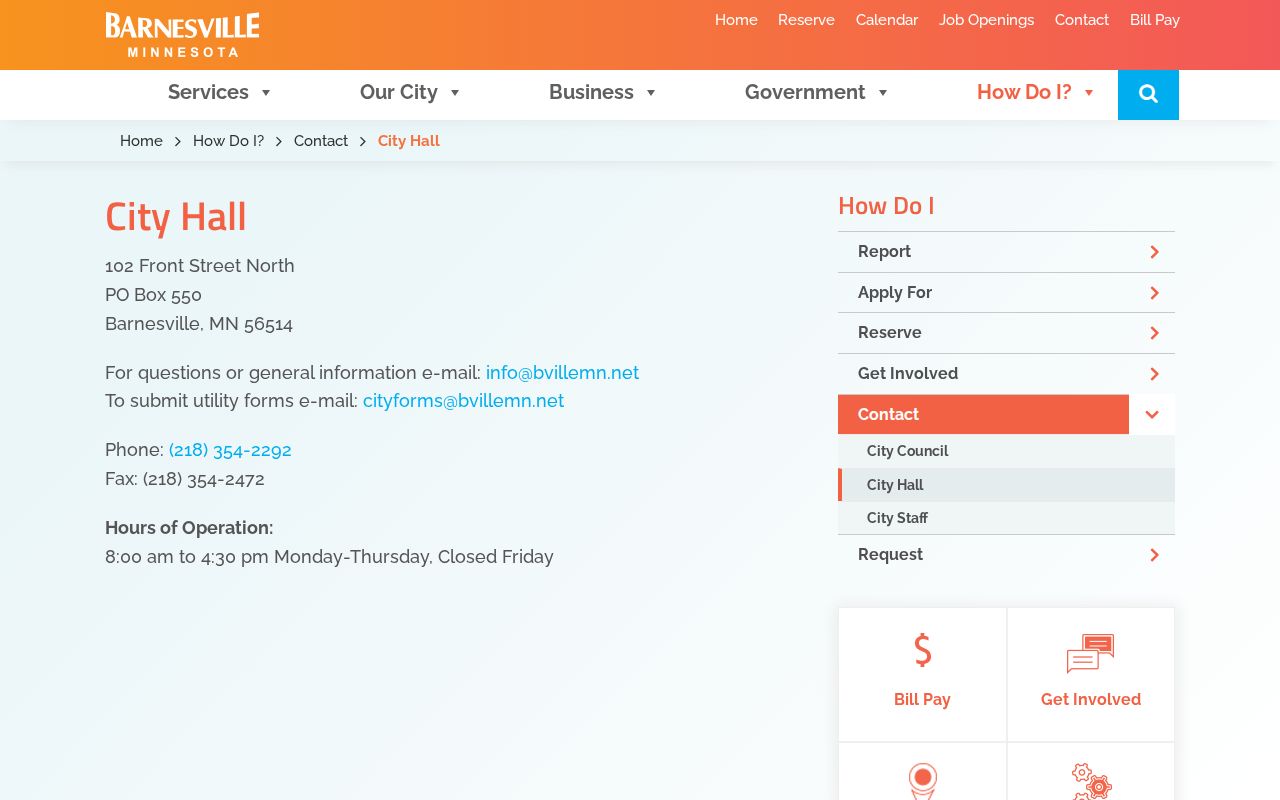Open Reserve in the top utility bar
This screenshot has height=800, width=1280.
pos(806,20)
